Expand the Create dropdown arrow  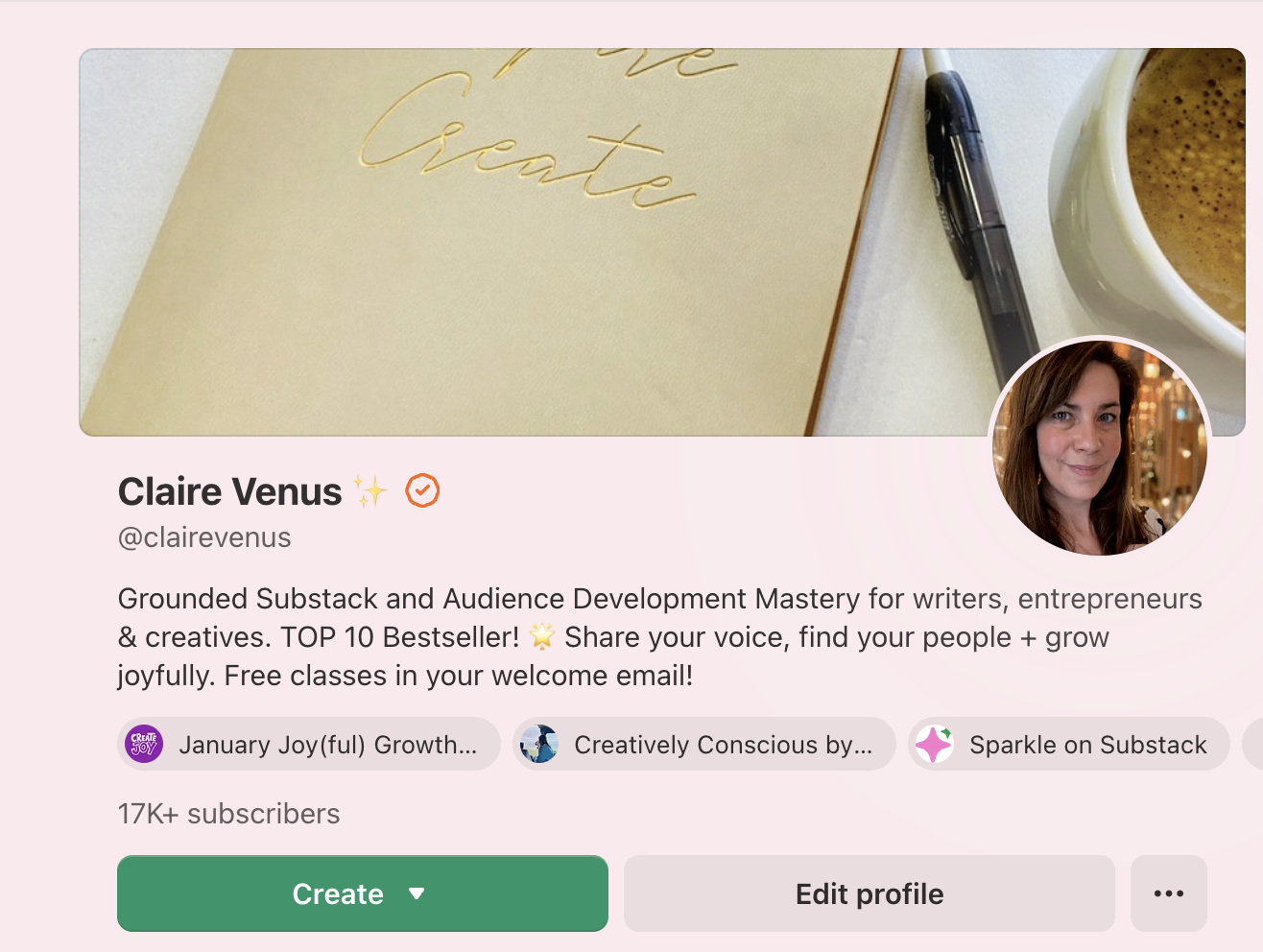point(417,893)
